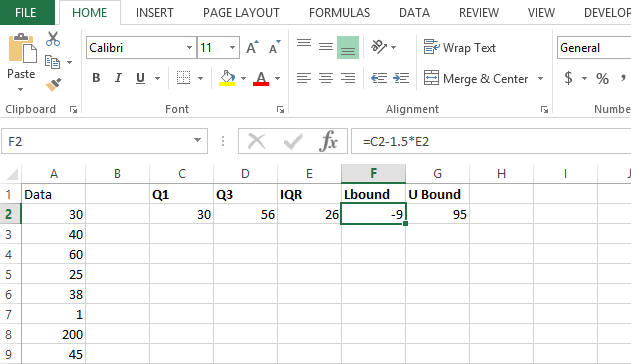Viewport: 631px width, 364px height.
Task: Click the Orientation text-rotate icon
Action: click(379, 47)
